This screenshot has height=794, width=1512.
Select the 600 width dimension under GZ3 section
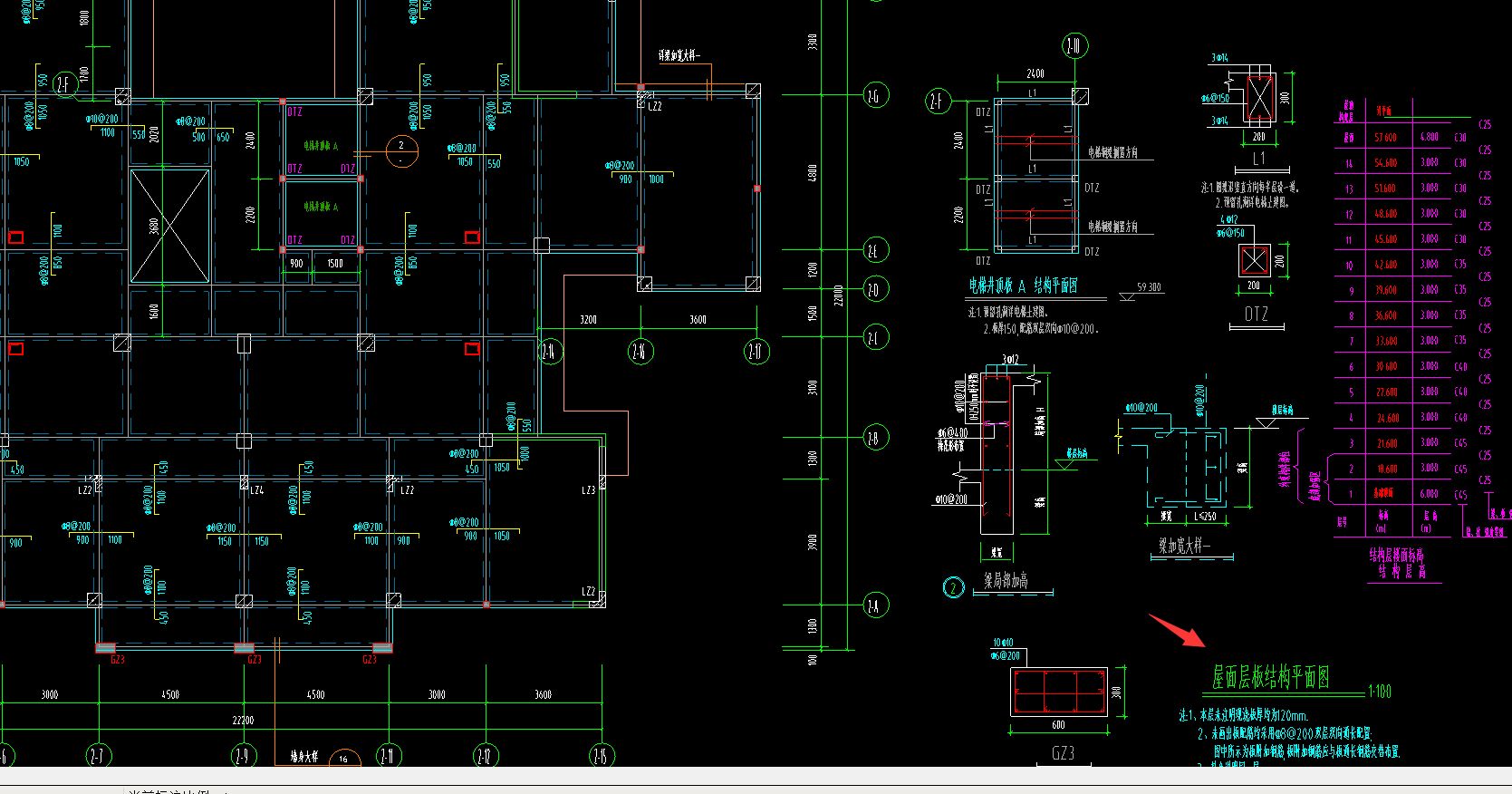point(1058,725)
